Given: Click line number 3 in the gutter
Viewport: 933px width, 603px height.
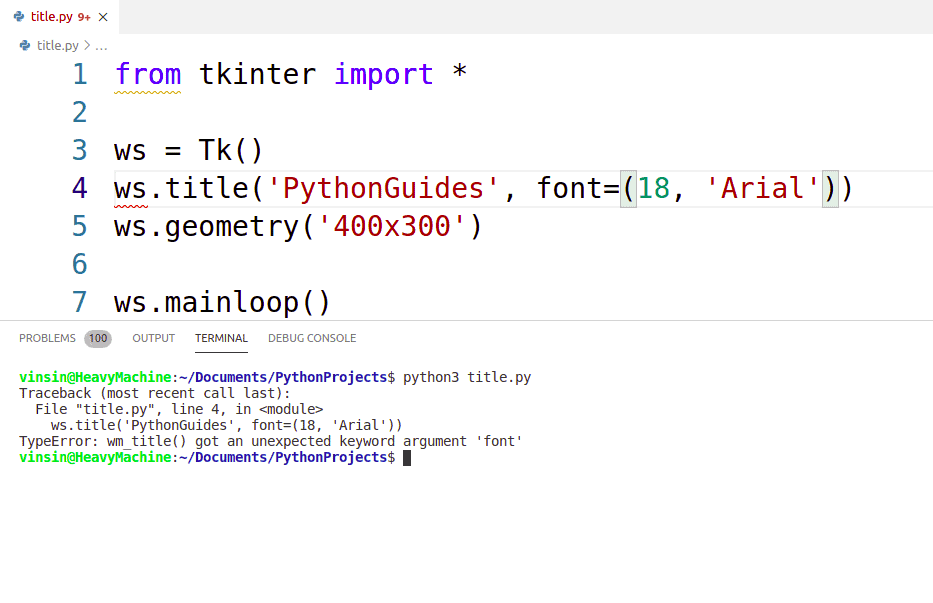Looking at the screenshot, I should click(x=80, y=151).
